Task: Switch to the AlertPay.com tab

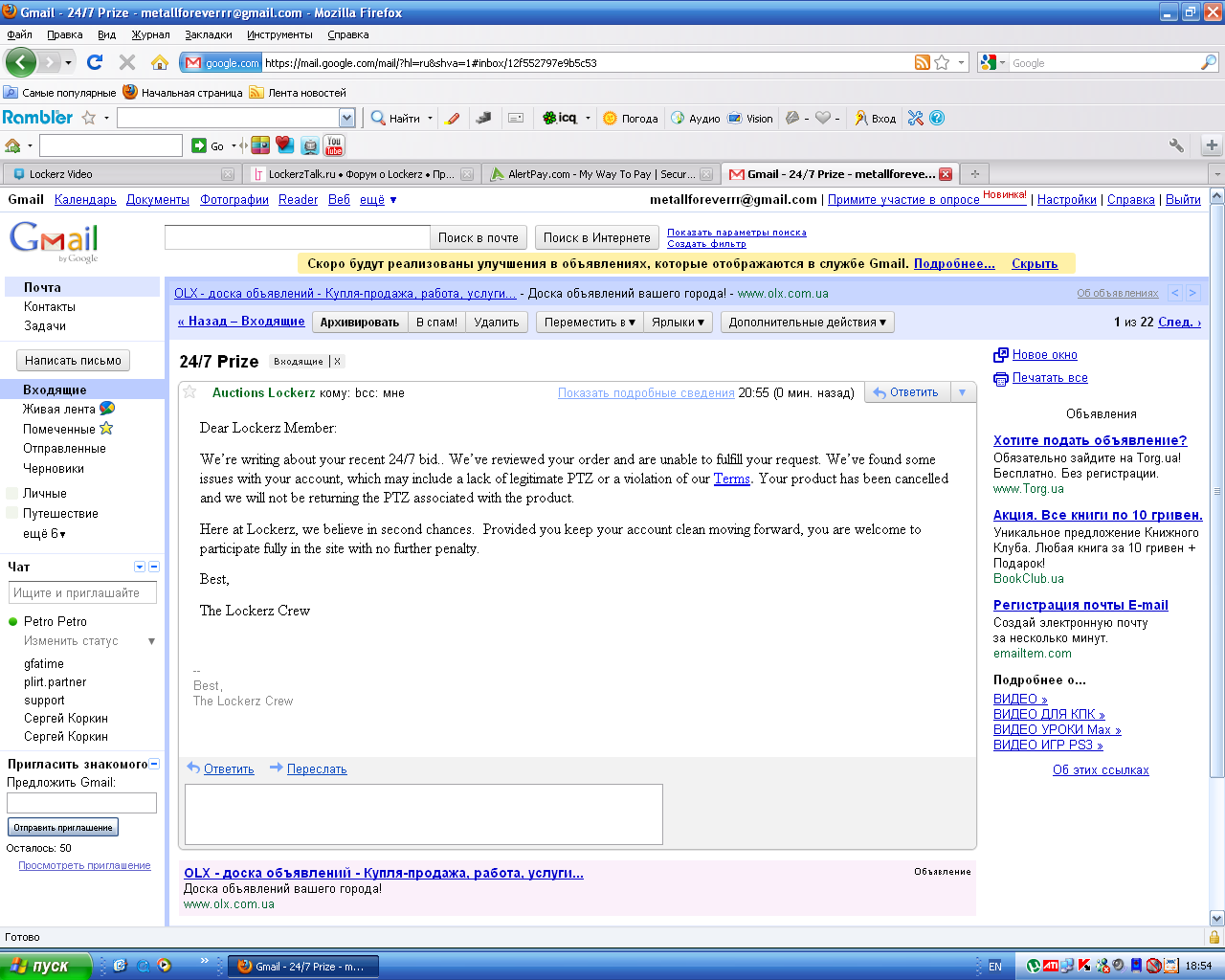Action: (x=600, y=174)
